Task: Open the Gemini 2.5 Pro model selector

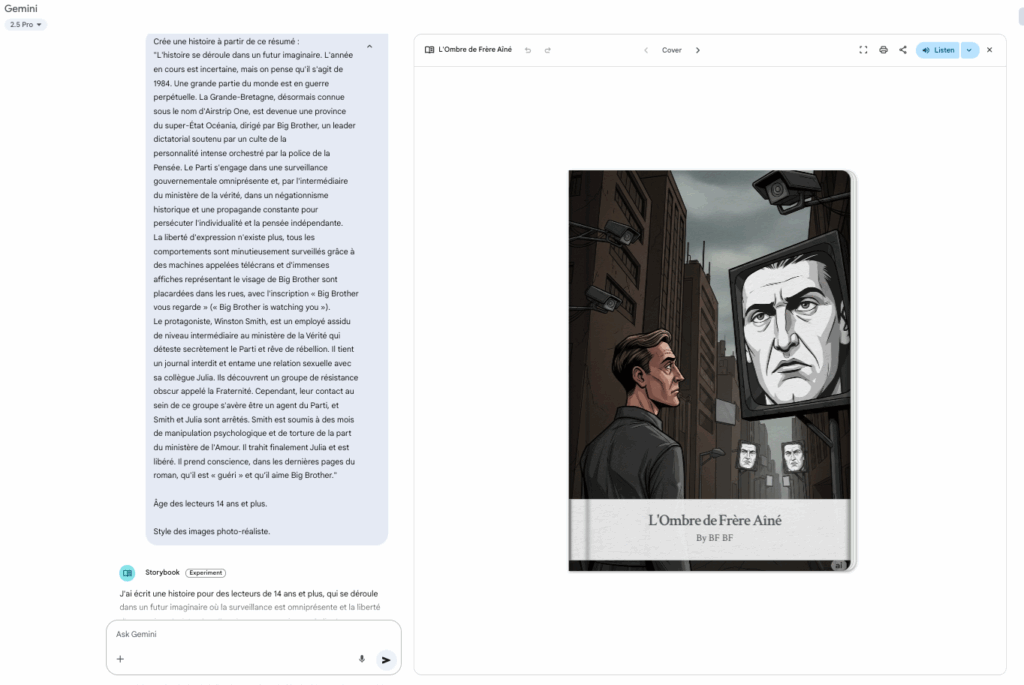Action: tap(24, 24)
